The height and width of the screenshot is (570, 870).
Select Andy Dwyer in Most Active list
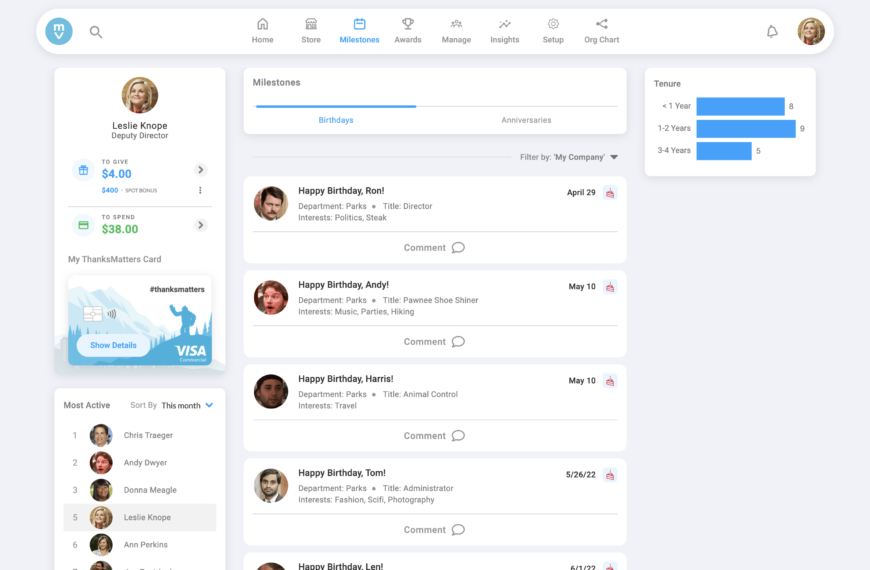140,462
